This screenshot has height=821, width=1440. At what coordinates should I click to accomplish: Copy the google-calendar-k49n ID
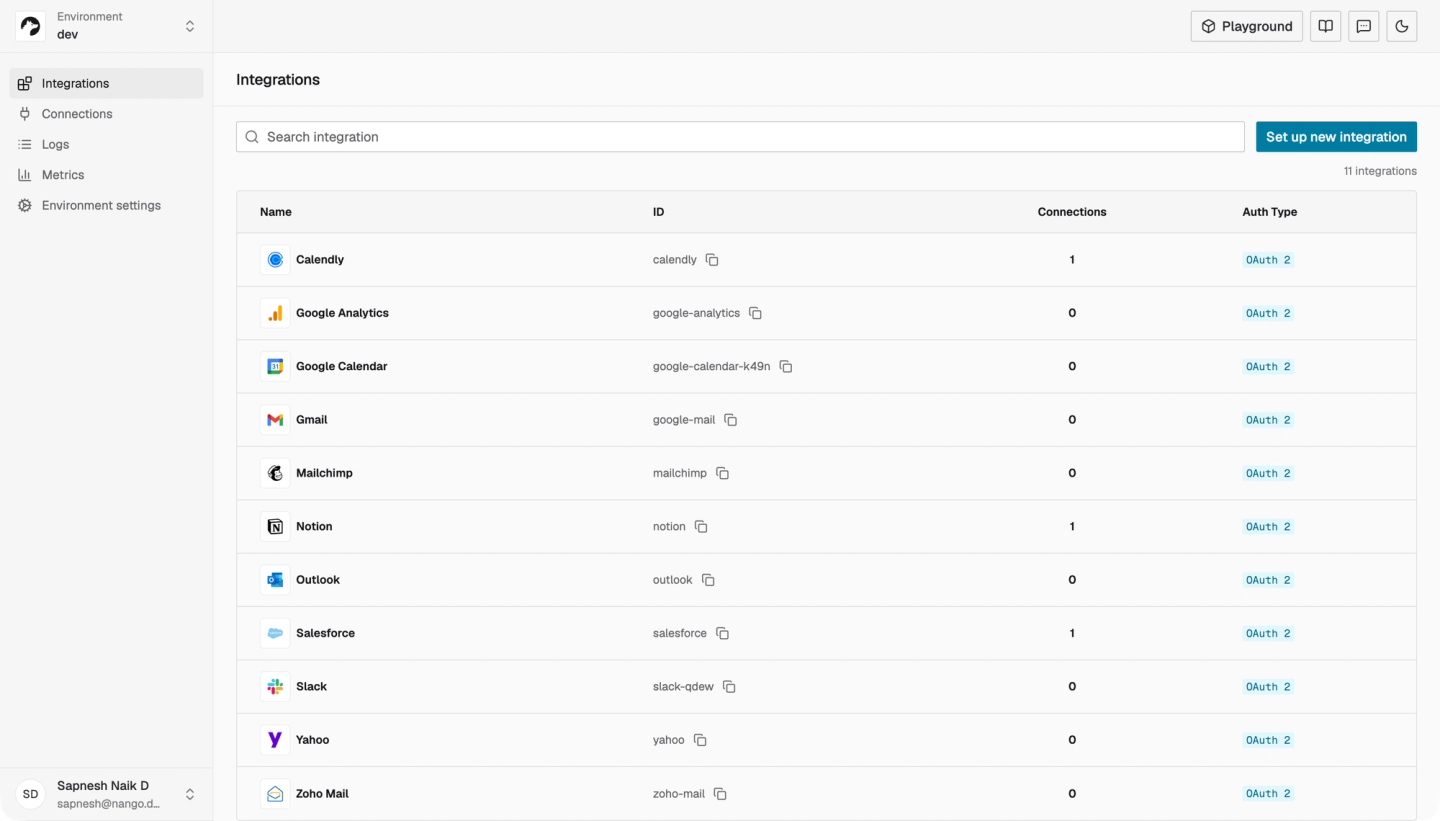(786, 367)
